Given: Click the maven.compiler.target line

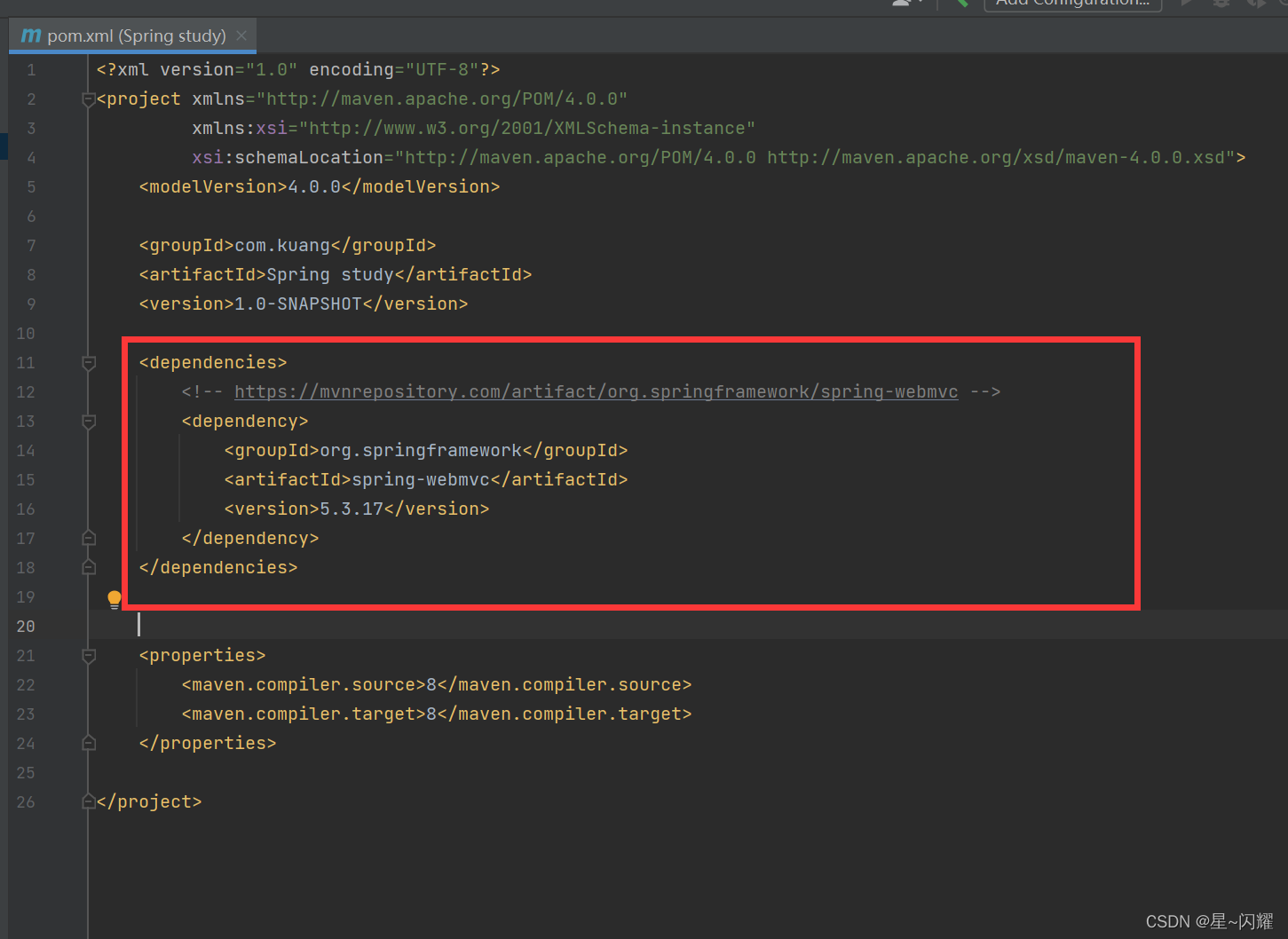Looking at the screenshot, I should (x=437, y=714).
